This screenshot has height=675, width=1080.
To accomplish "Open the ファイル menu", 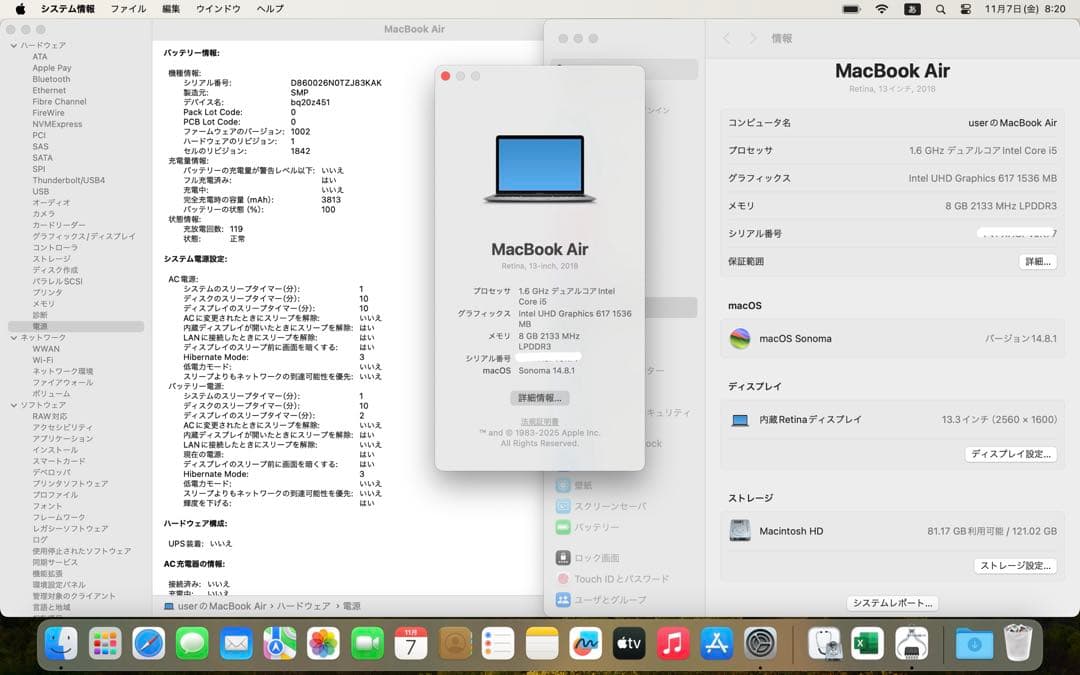I will [130, 8].
